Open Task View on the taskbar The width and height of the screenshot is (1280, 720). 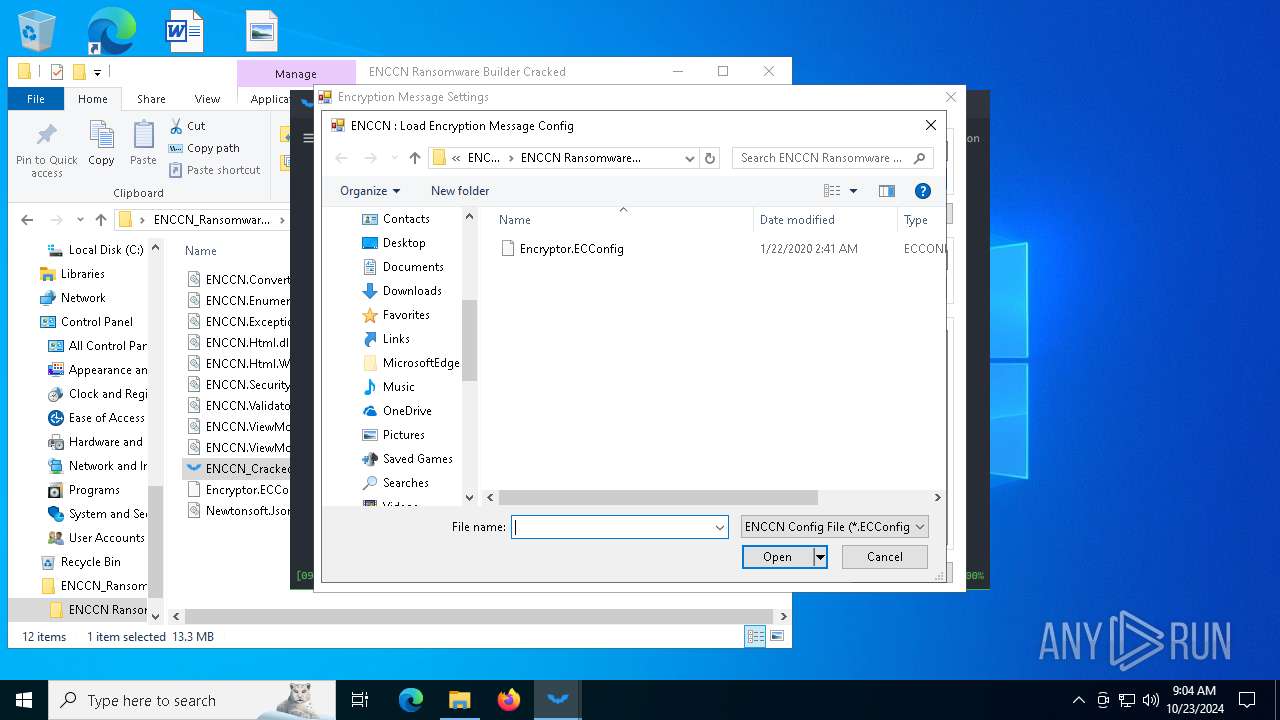(x=360, y=700)
